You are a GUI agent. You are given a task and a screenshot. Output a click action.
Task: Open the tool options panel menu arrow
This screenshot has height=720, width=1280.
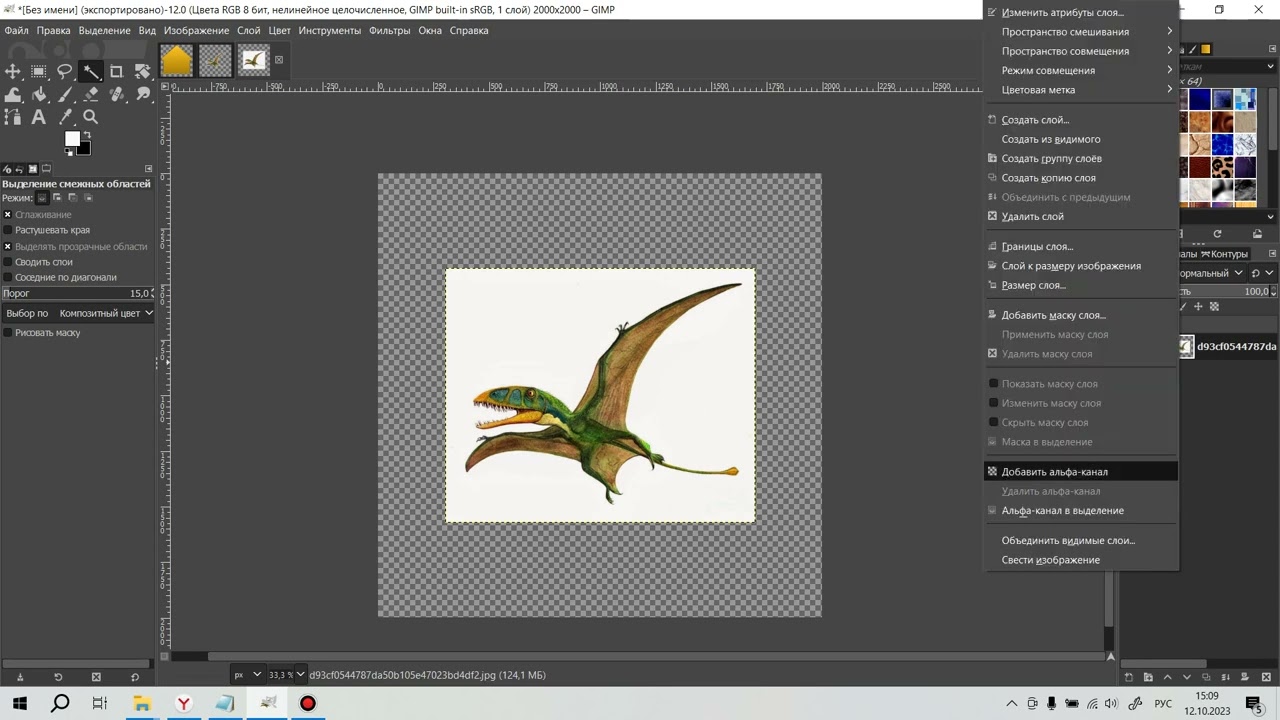149,169
